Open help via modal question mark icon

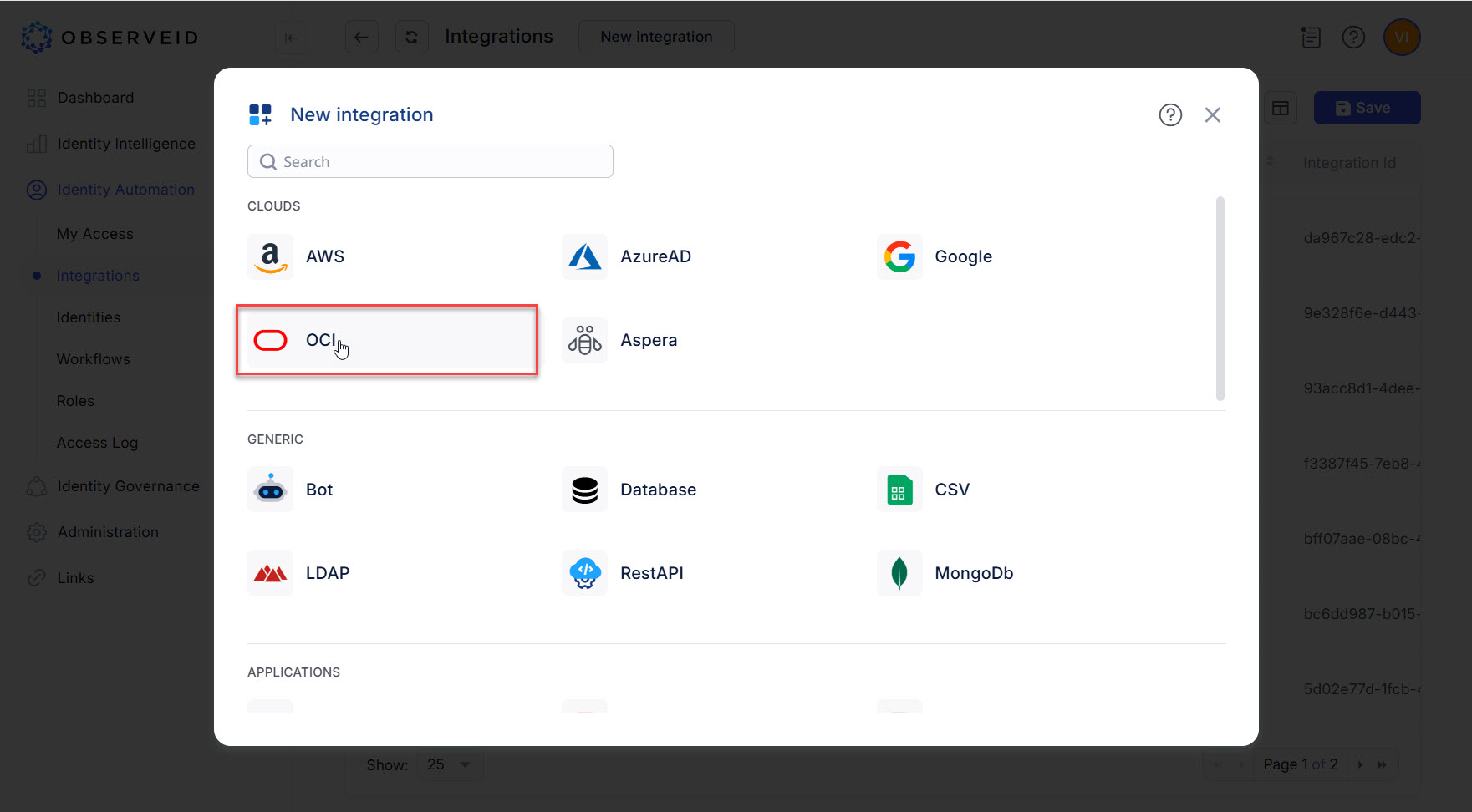pyautogui.click(x=1170, y=115)
